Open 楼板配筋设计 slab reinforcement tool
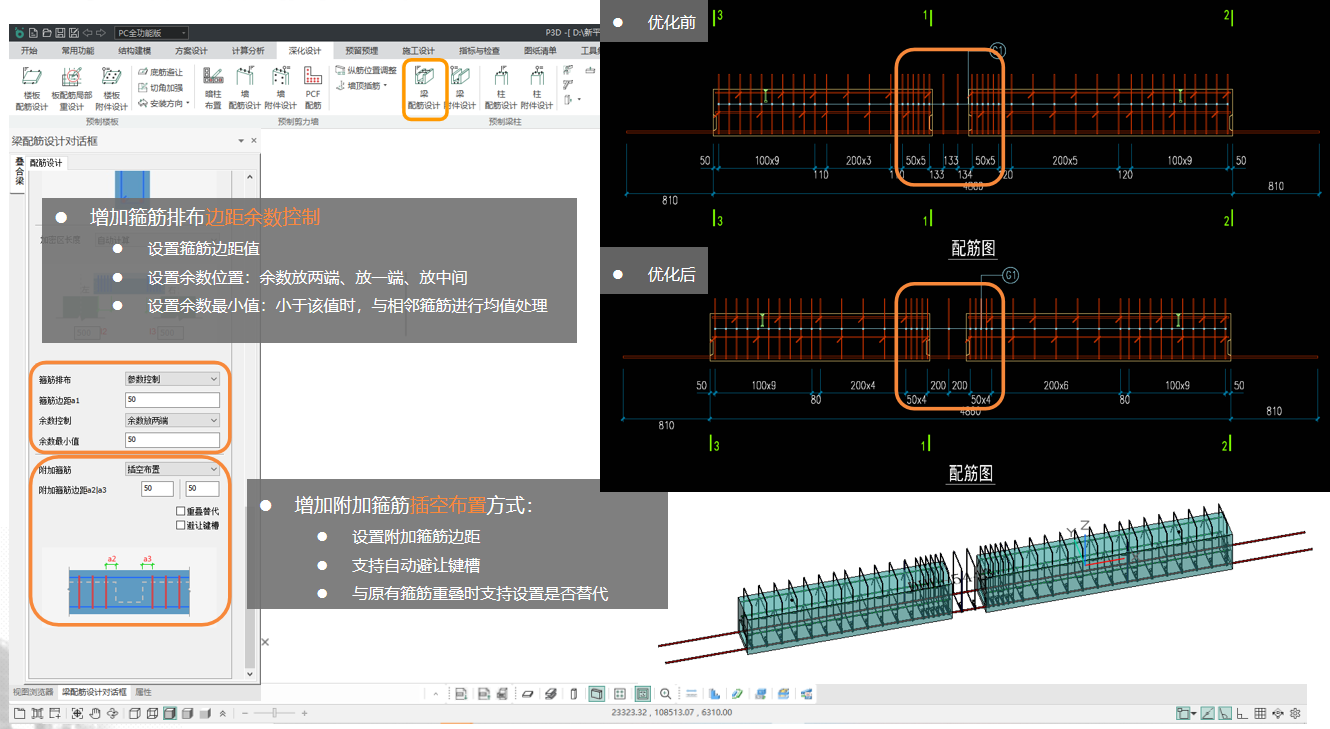The width and height of the screenshot is (1330, 729). (x=35, y=88)
